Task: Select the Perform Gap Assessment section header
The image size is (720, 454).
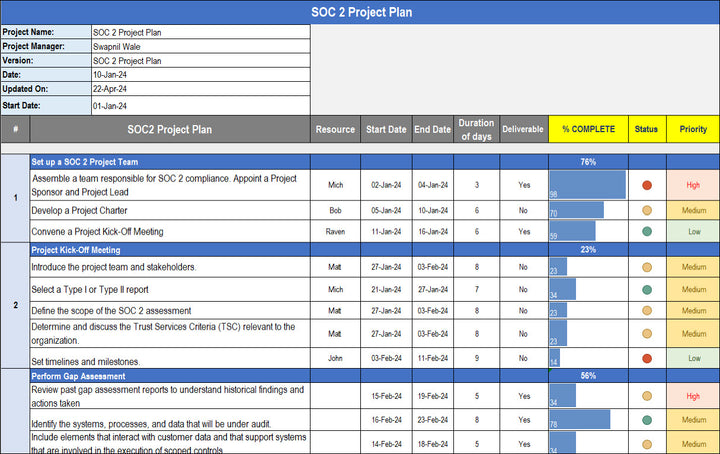Action: pos(170,376)
